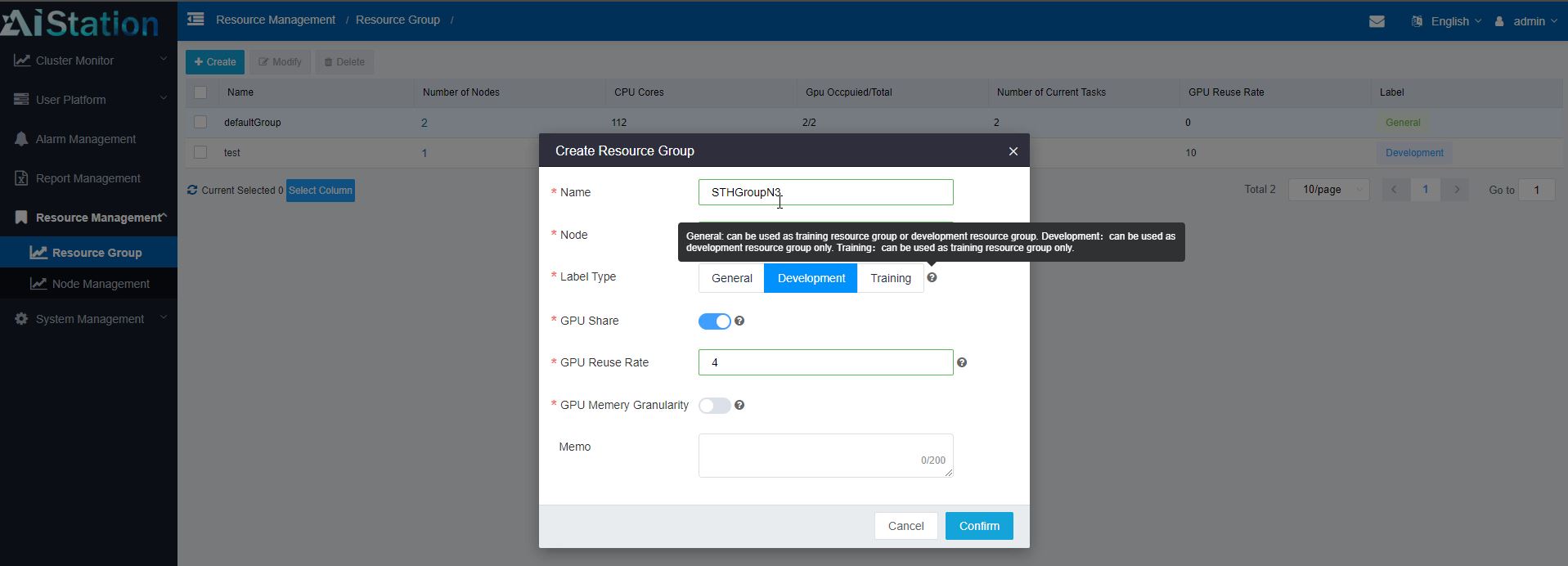This screenshot has width=1568, height=566.
Task: Click the mail envelope icon in header
Action: [x=1377, y=21]
